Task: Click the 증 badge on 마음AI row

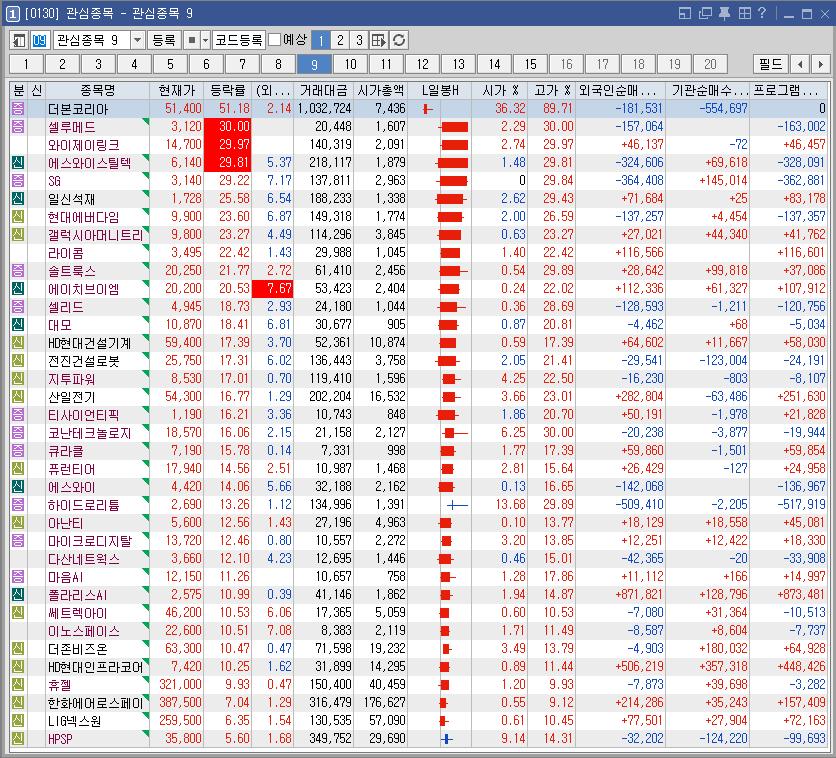Action: pyautogui.click(x=18, y=577)
